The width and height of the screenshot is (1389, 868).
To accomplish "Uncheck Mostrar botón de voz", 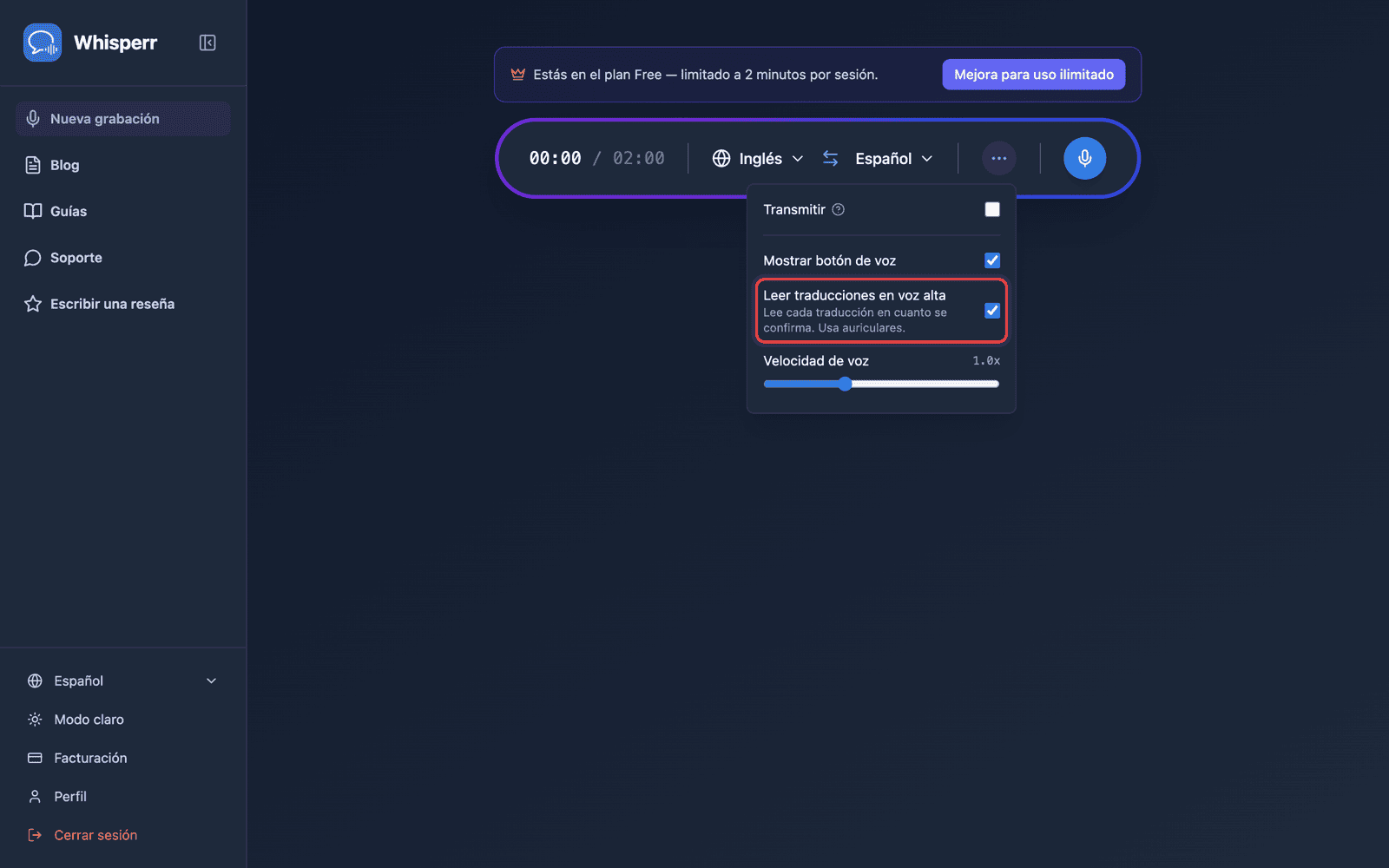I will [992, 260].
